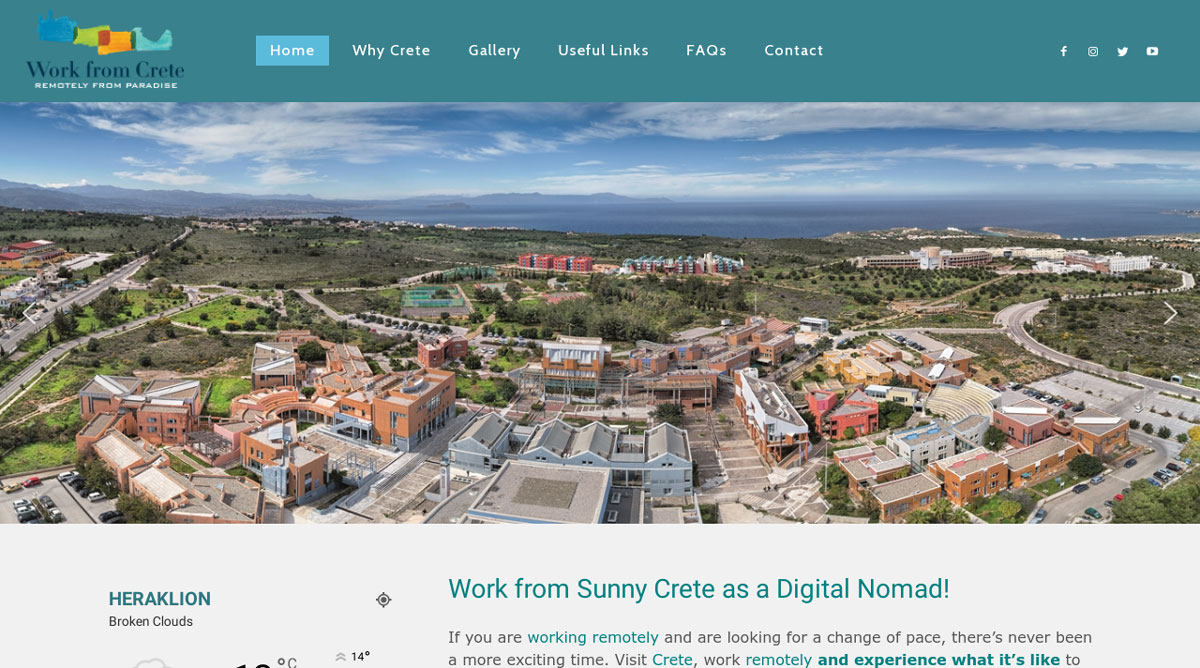Go to next slide with right arrow
1200x668 pixels.
pos(1169,313)
